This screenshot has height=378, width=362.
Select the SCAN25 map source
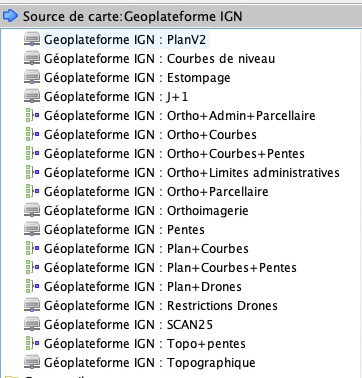click(x=128, y=325)
